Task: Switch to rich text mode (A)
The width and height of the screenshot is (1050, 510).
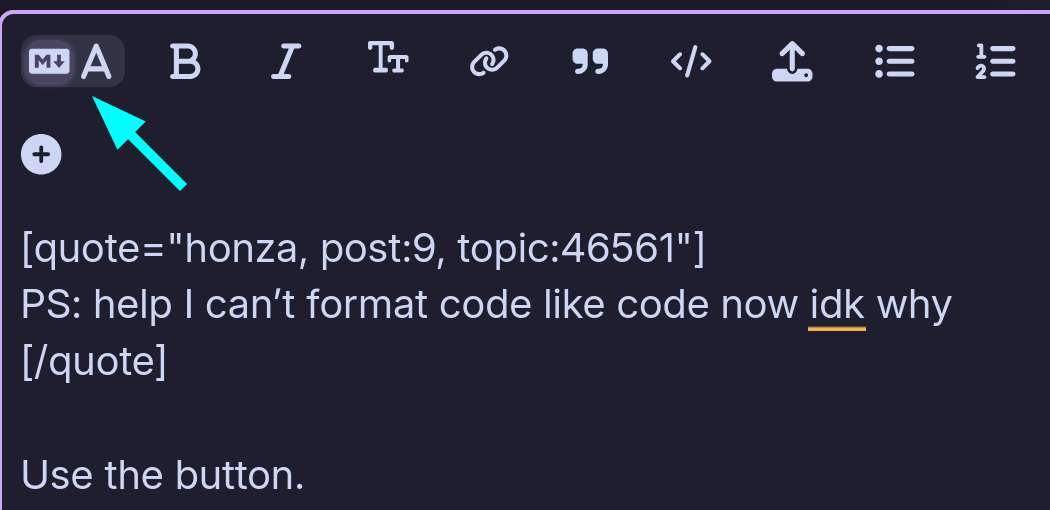Action: (x=97, y=61)
